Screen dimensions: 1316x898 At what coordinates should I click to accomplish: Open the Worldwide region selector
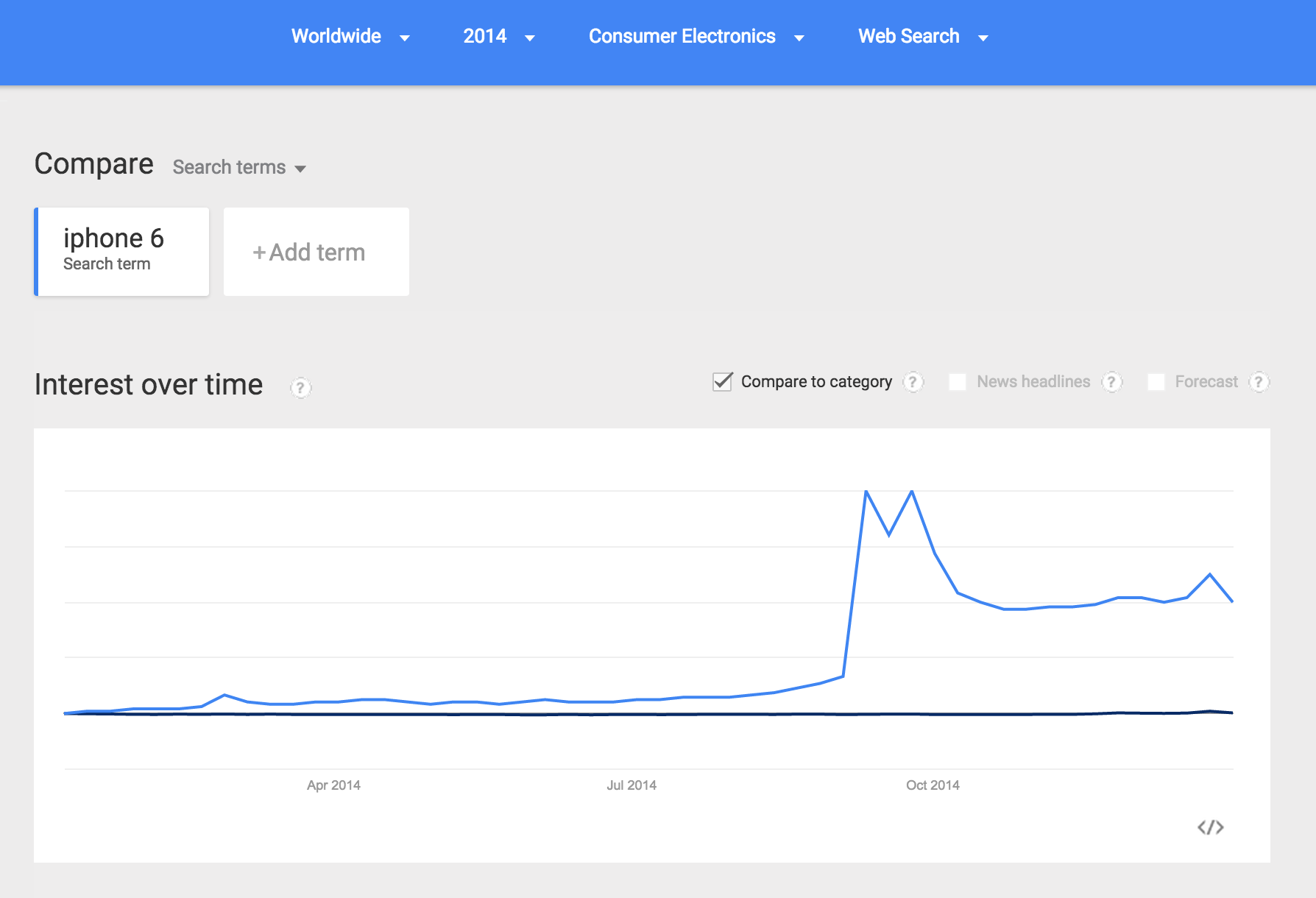click(x=350, y=36)
